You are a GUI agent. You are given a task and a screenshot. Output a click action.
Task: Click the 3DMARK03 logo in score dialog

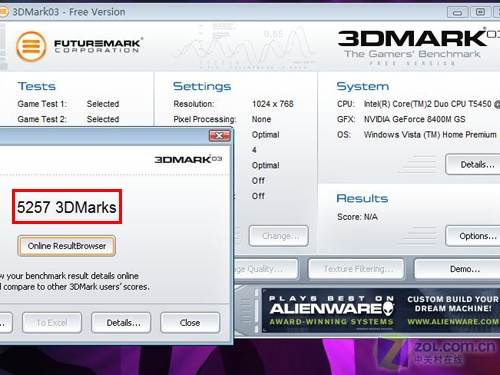click(x=188, y=159)
